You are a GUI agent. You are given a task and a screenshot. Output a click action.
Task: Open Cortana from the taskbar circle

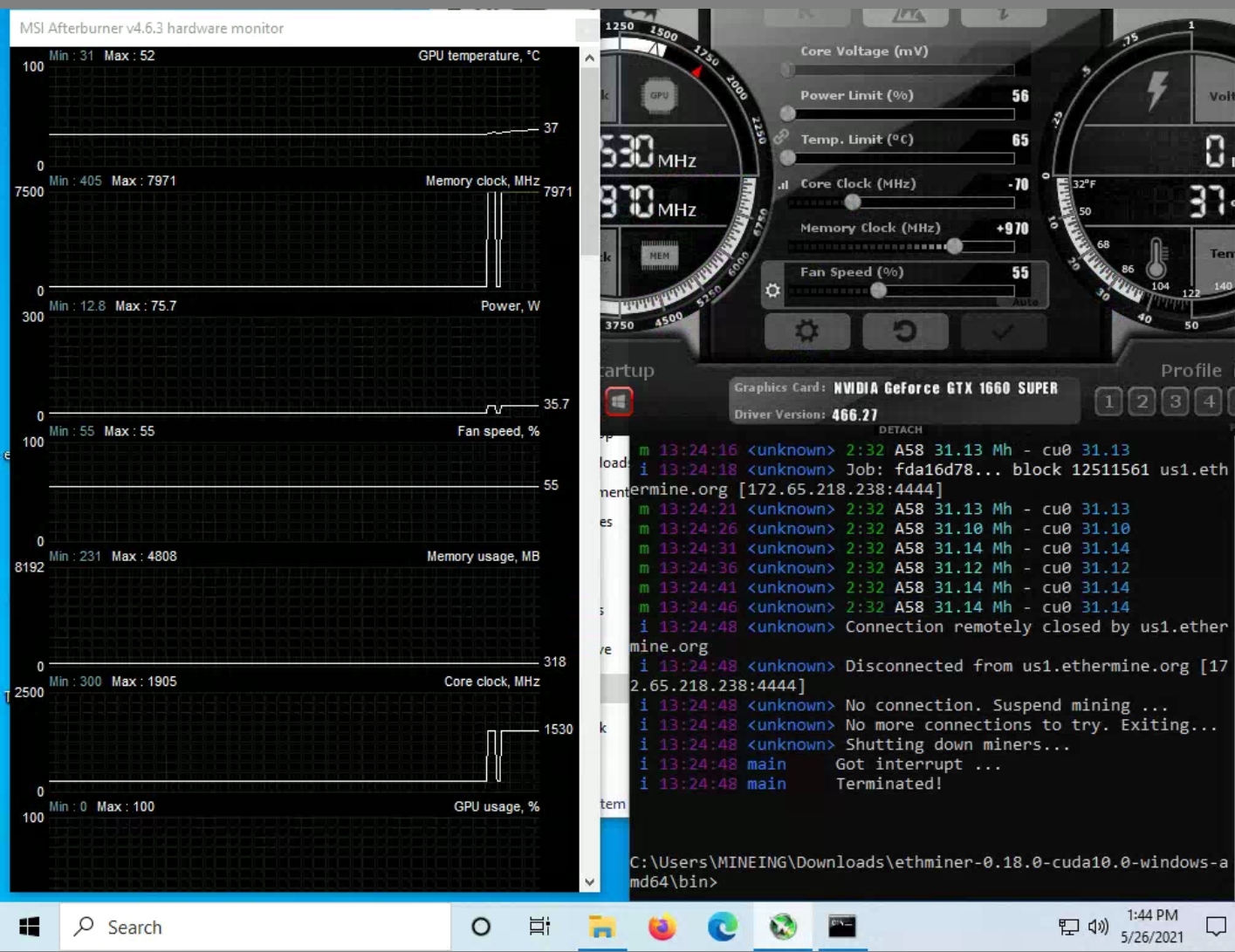[x=480, y=927]
